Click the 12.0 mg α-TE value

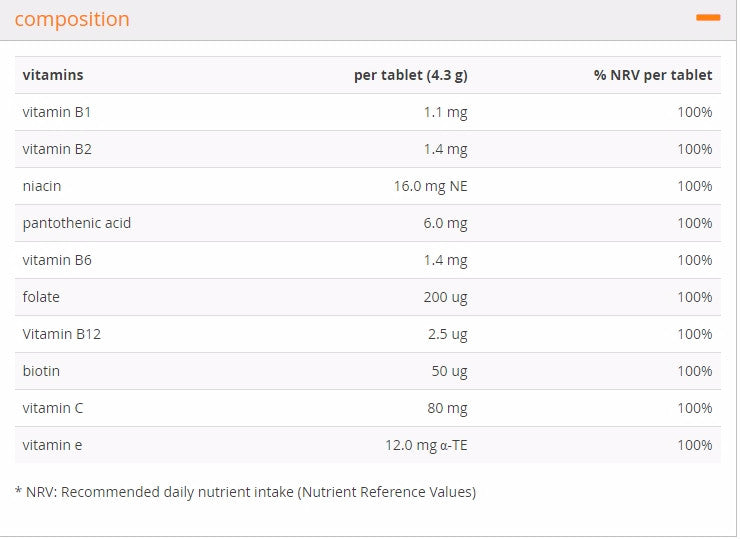point(426,446)
